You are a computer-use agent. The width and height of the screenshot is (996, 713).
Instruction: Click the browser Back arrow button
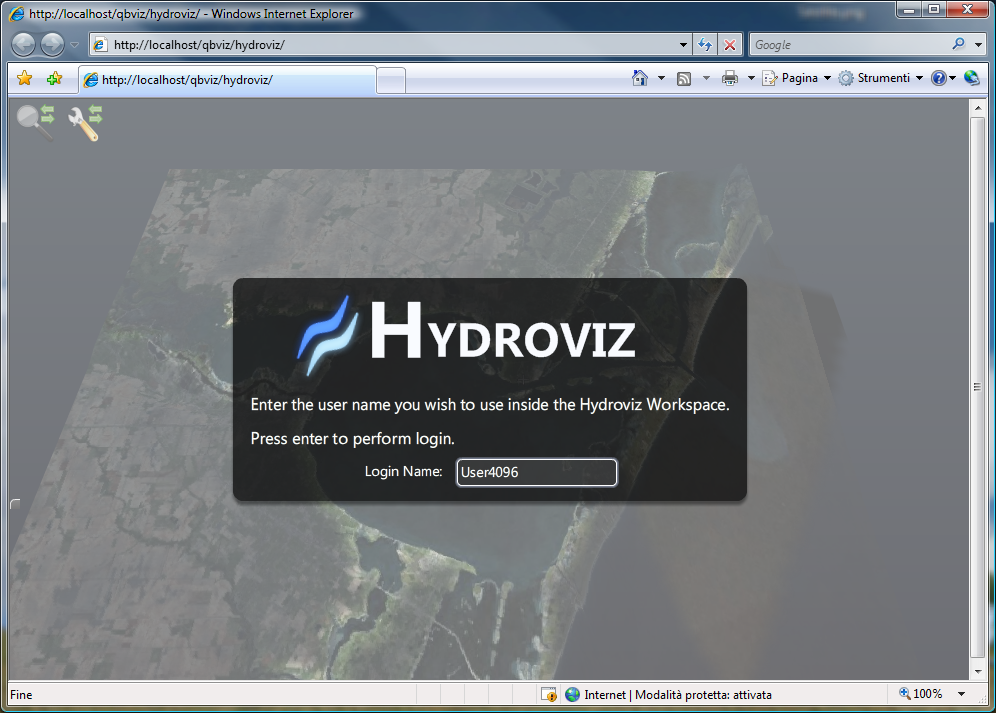click(24, 44)
